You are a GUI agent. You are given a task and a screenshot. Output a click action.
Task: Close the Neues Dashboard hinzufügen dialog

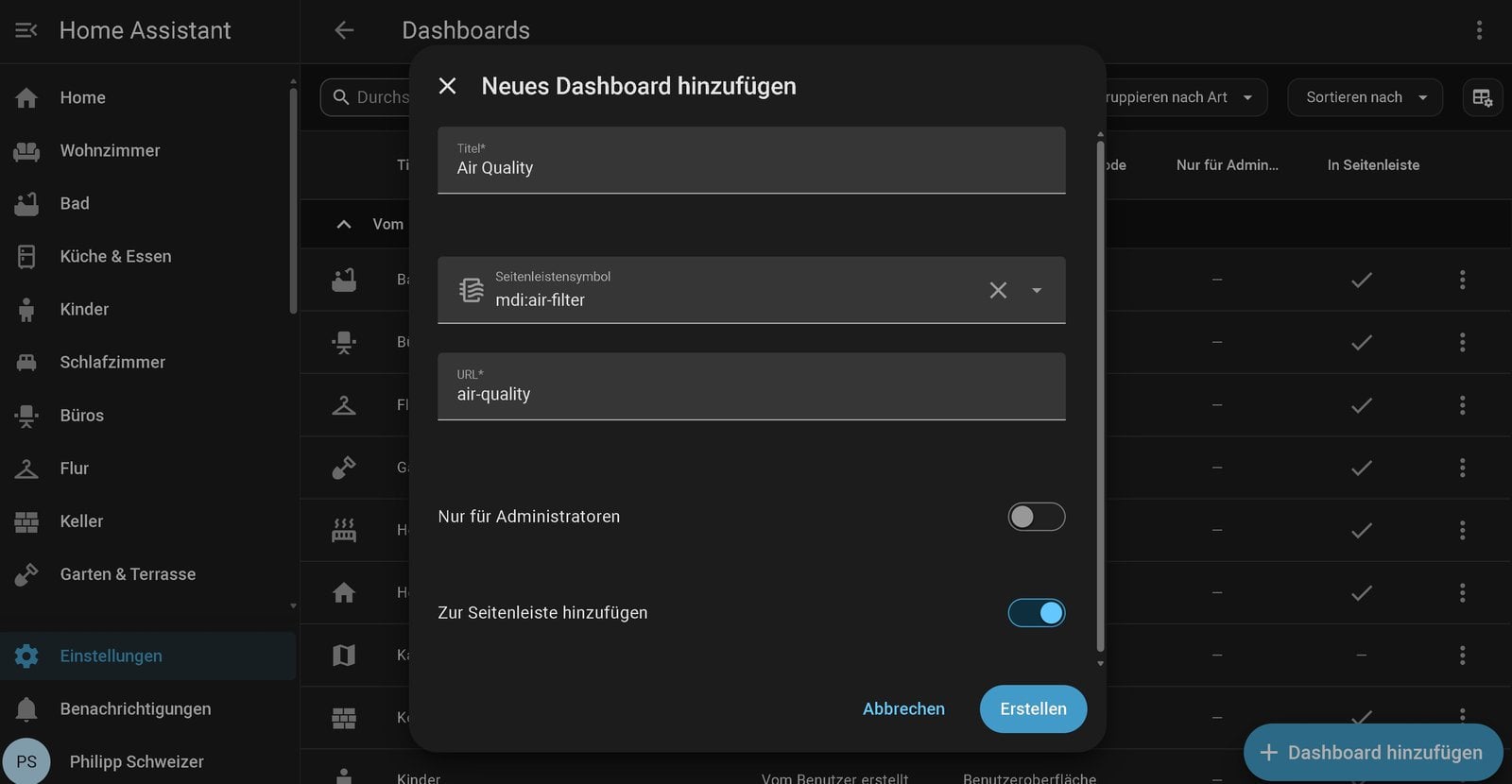pyautogui.click(x=448, y=86)
